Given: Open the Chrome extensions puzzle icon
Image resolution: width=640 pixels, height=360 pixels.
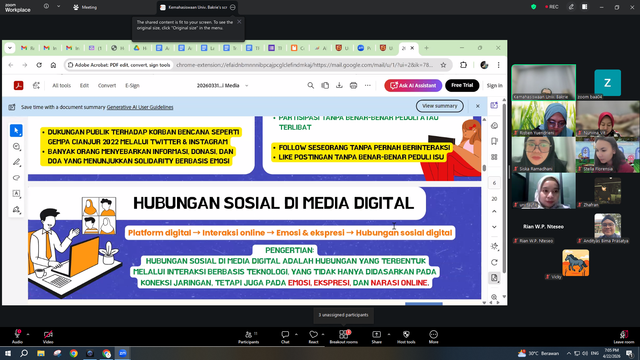Looking at the screenshot, I should pyautogui.click(x=463, y=65).
